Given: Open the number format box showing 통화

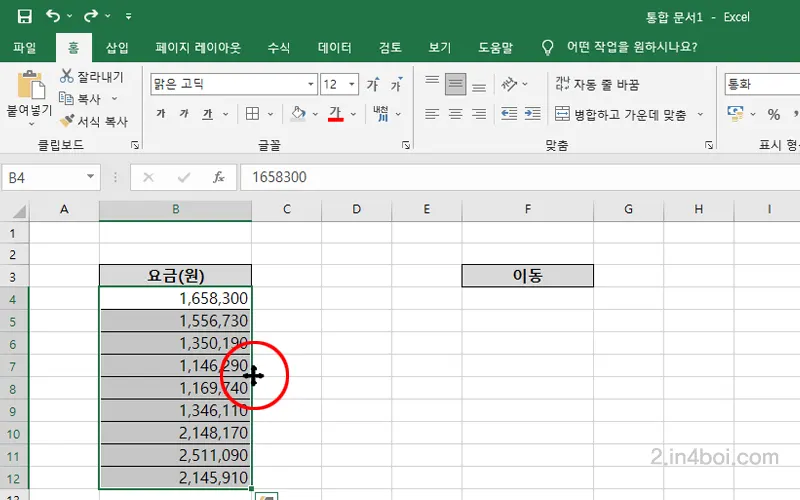Looking at the screenshot, I should 762,84.
